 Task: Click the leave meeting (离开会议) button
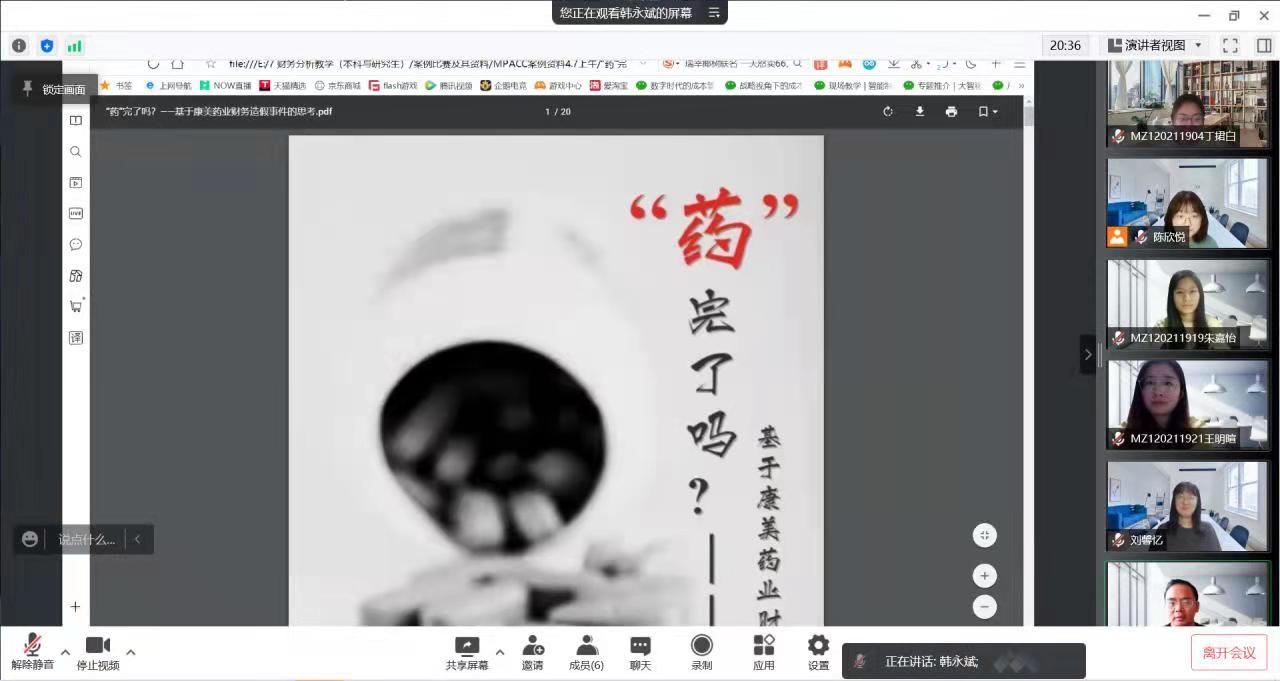1228,653
